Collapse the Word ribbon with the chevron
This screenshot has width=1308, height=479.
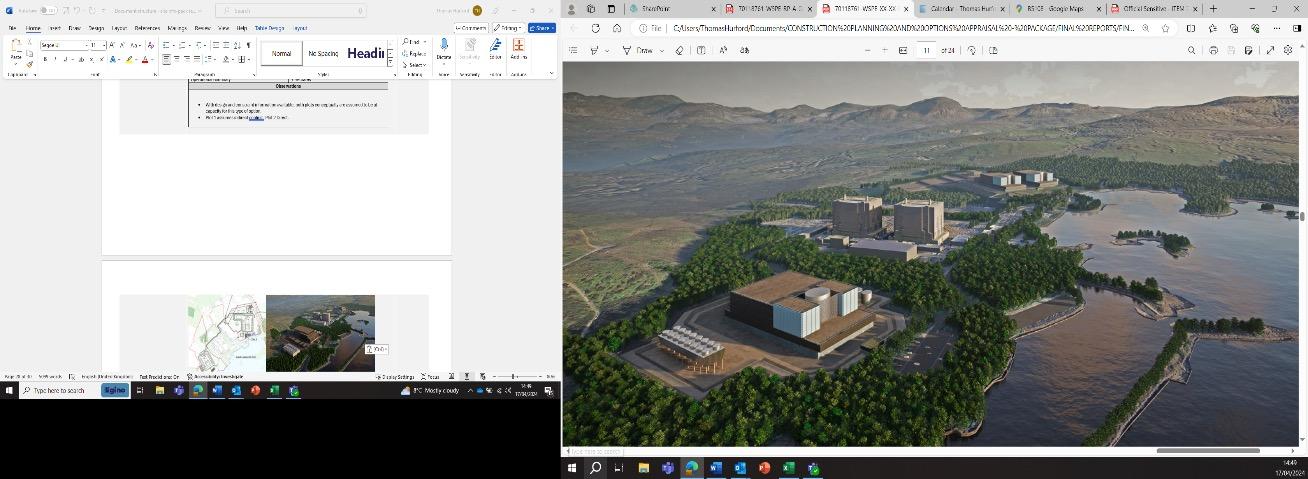[551, 73]
